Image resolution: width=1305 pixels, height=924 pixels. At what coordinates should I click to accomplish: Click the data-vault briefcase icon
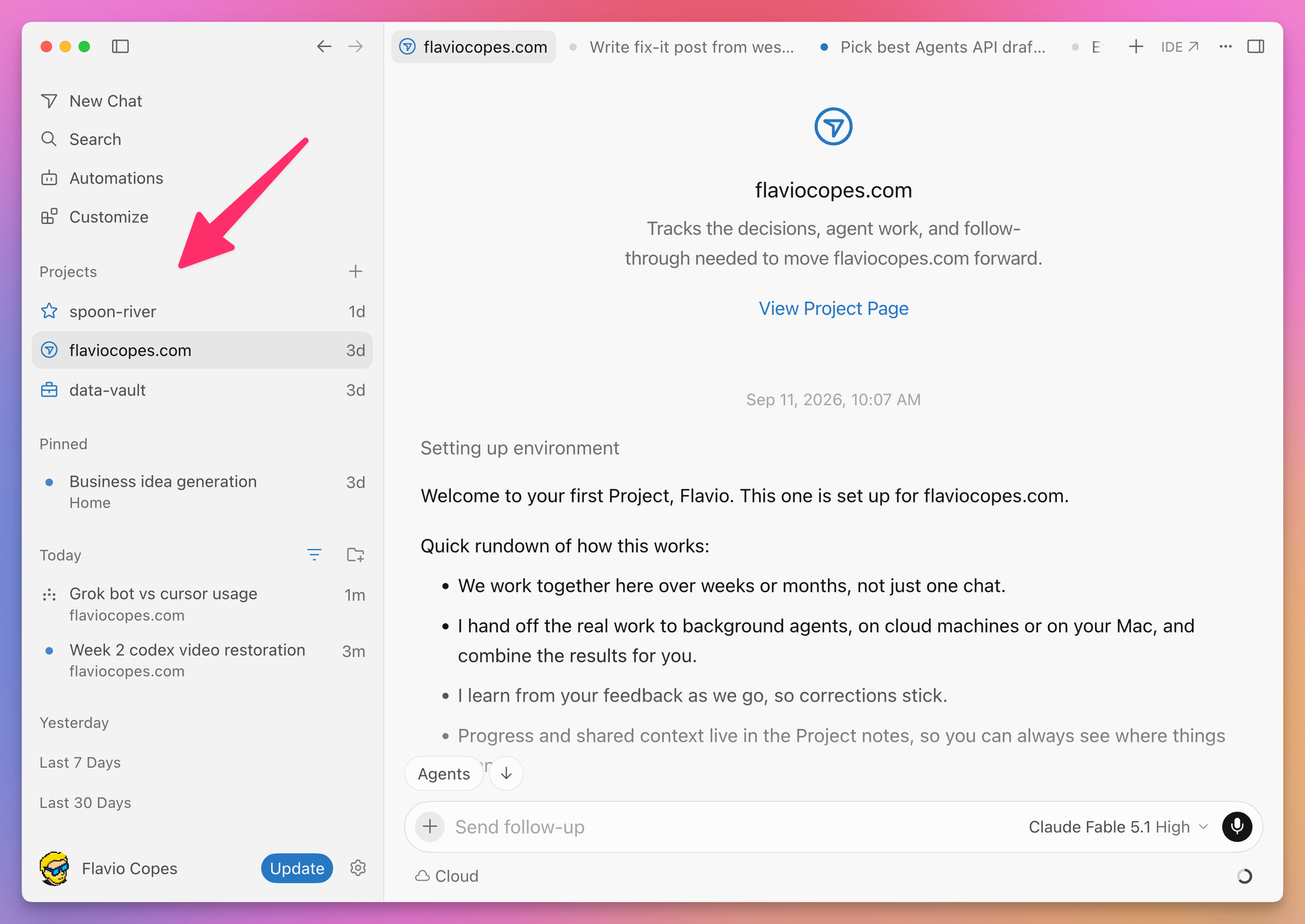pos(49,390)
